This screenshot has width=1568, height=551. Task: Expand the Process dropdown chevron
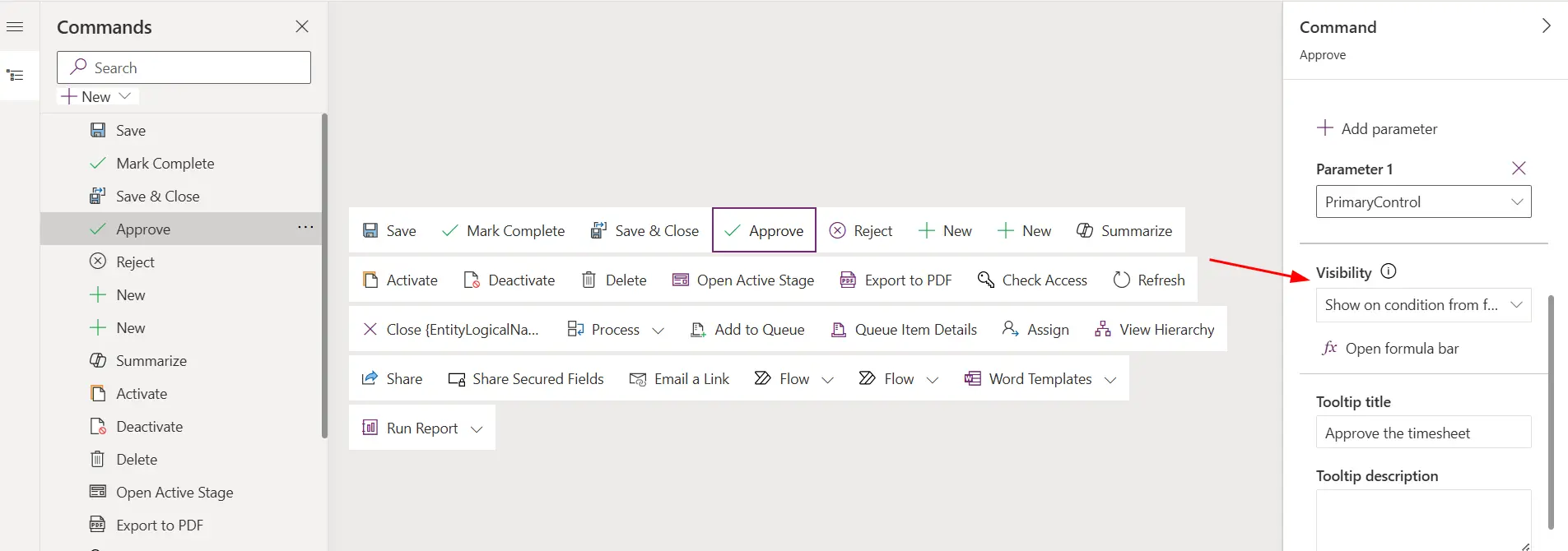point(658,330)
